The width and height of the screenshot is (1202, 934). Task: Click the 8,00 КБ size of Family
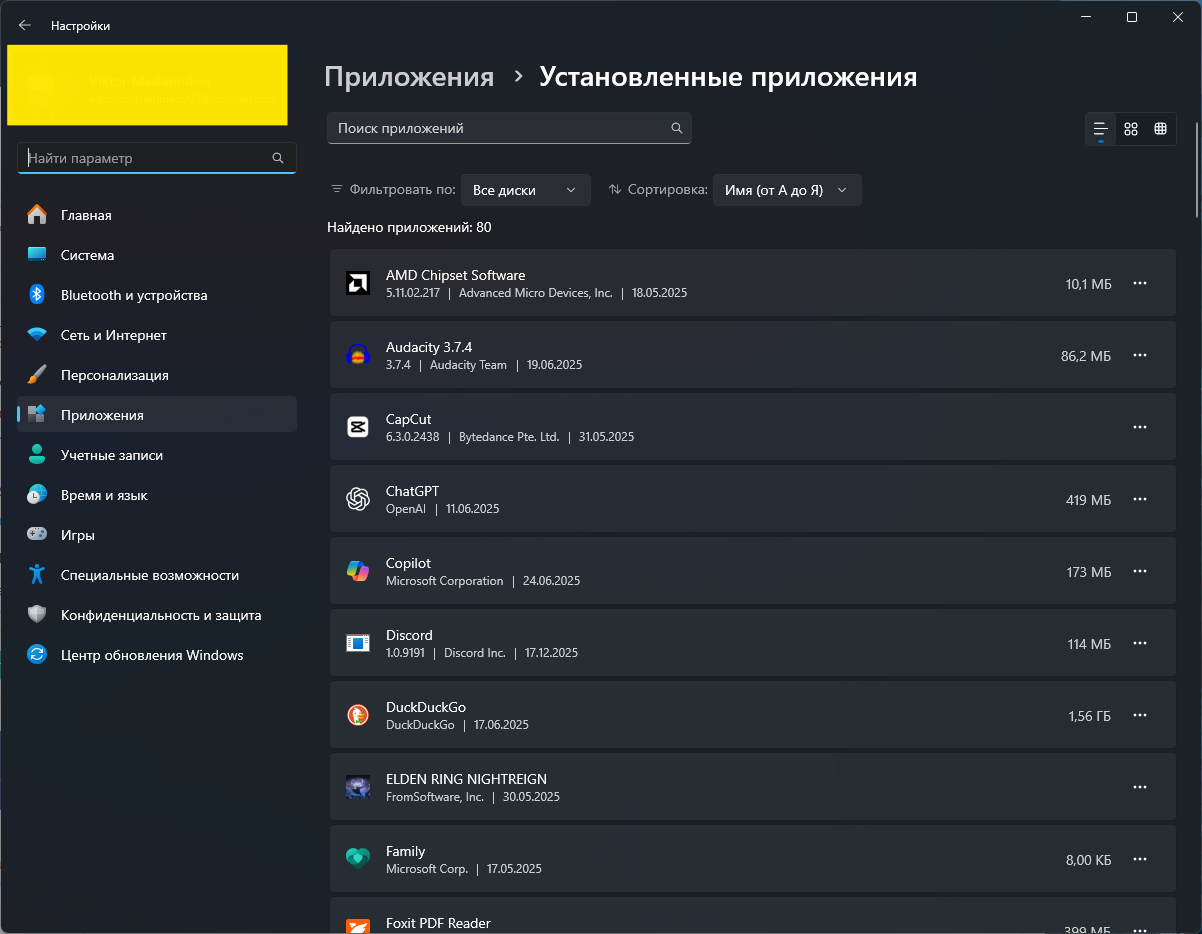coord(1088,860)
